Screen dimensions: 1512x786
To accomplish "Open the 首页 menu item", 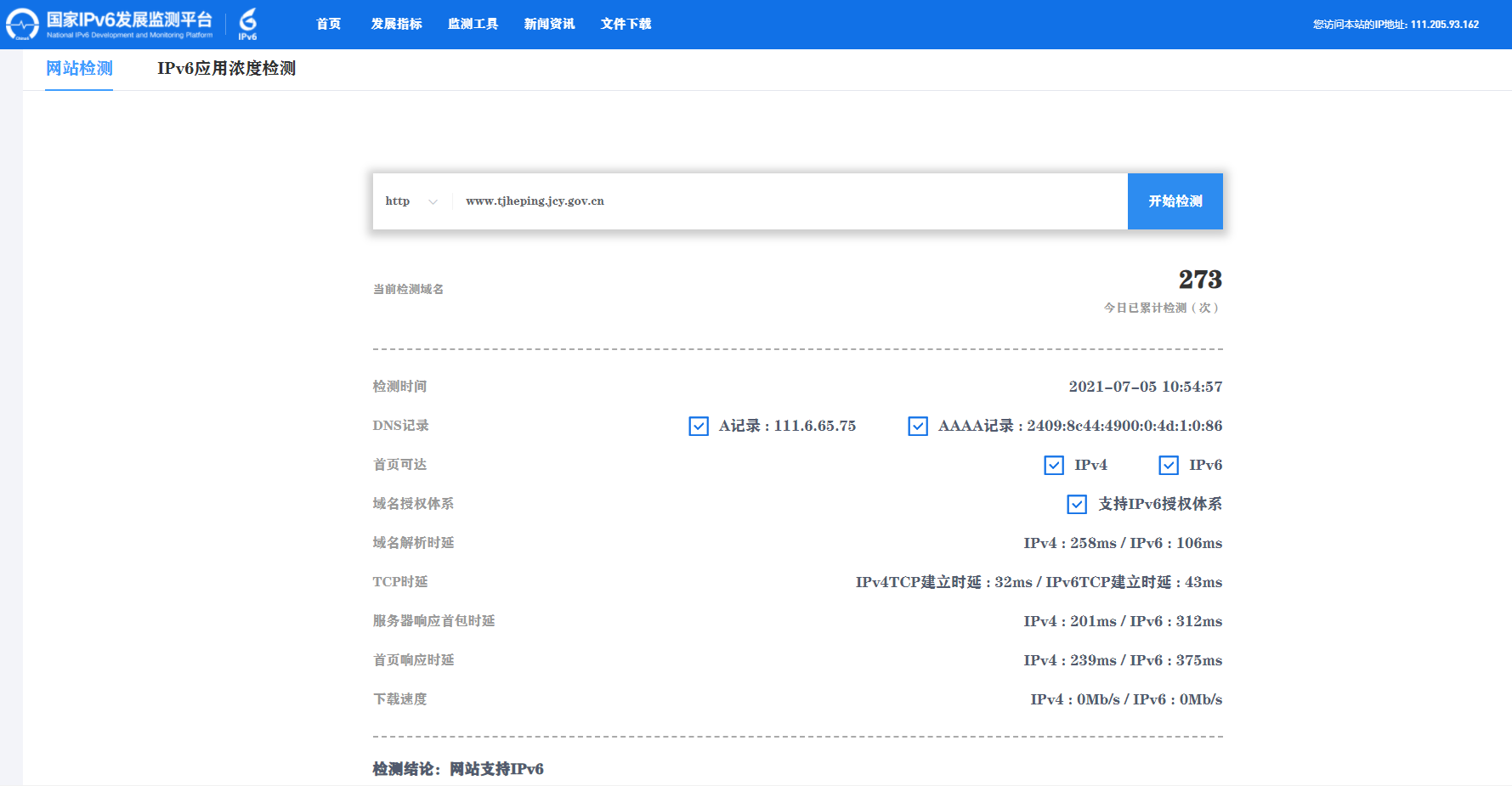I will pos(328,24).
